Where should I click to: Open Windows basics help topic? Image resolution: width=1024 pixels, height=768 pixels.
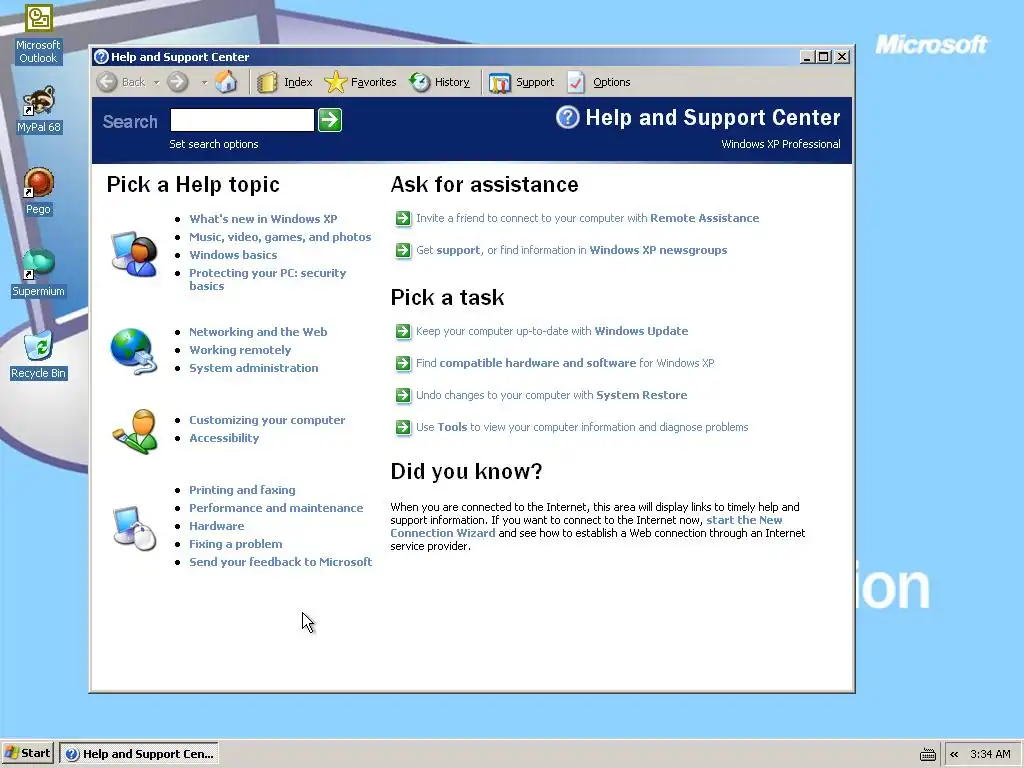pos(233,255)
